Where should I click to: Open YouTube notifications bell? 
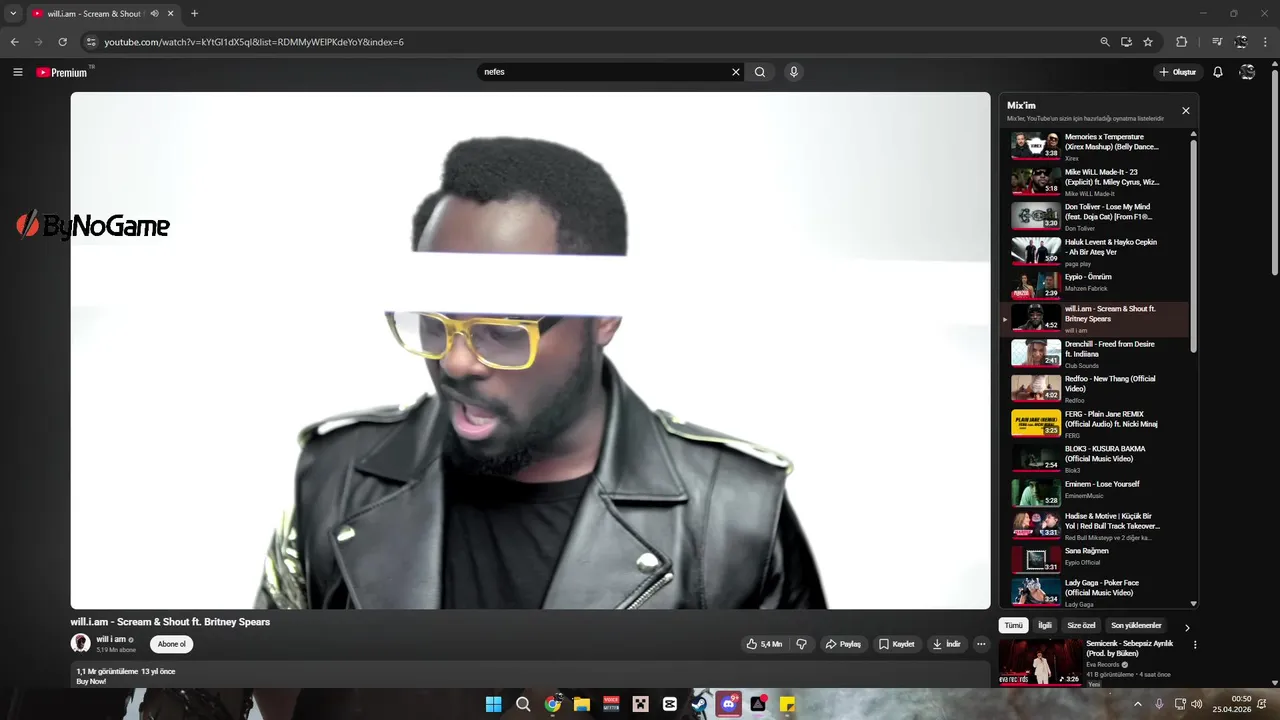tap(1218, 72)
